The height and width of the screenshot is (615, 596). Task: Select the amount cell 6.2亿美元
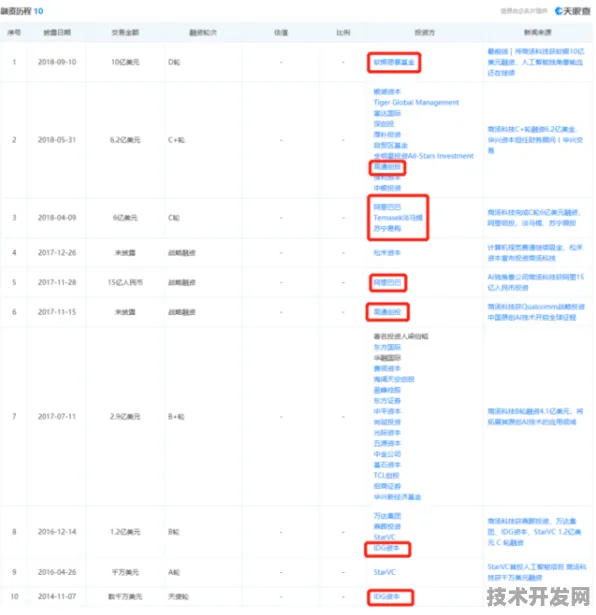coord(125,140)
